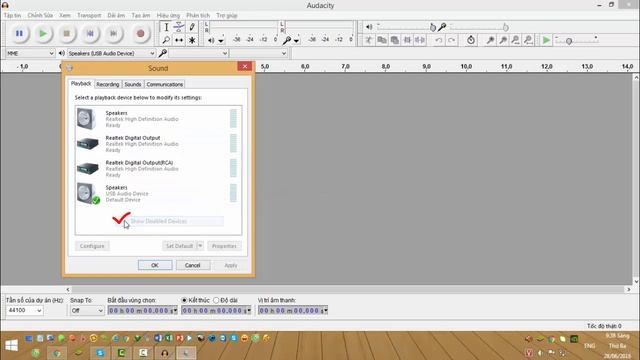This screenshot has width=640, height=360.
Task: Select the Zoom magnifier tool
Action: (x=166, y=40)
